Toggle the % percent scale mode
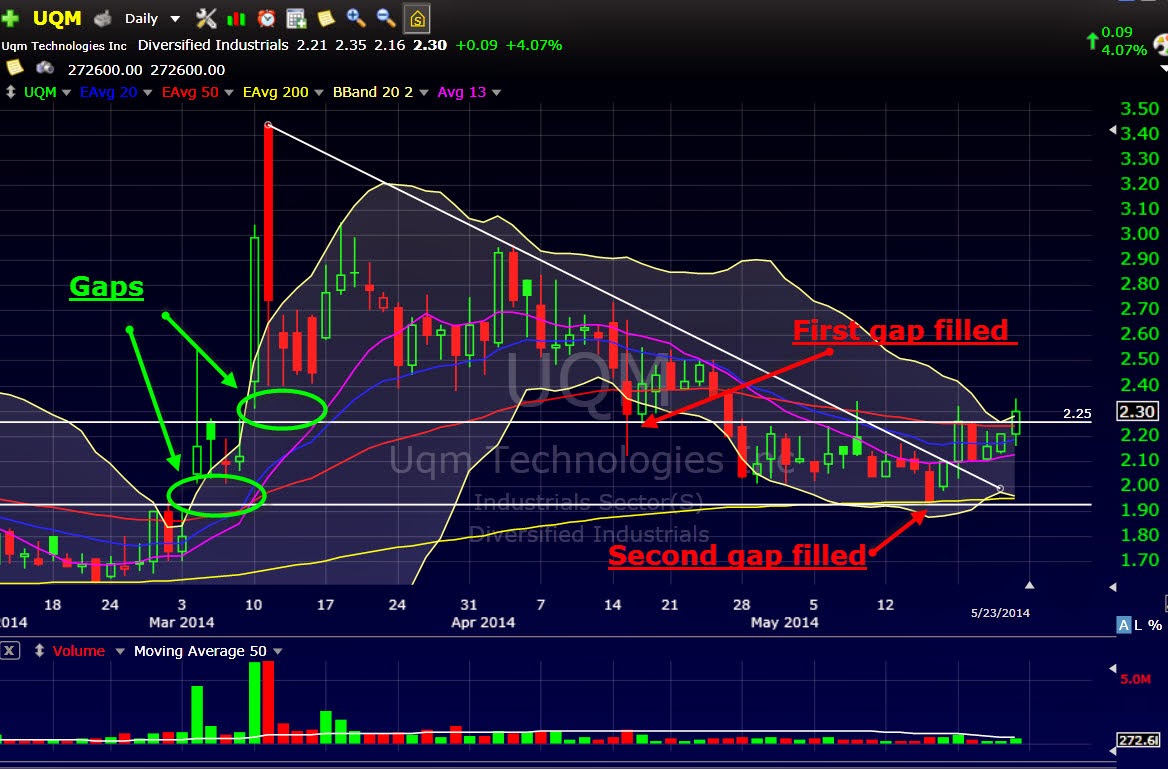 pyautogui.click(x=1155, y=625)
